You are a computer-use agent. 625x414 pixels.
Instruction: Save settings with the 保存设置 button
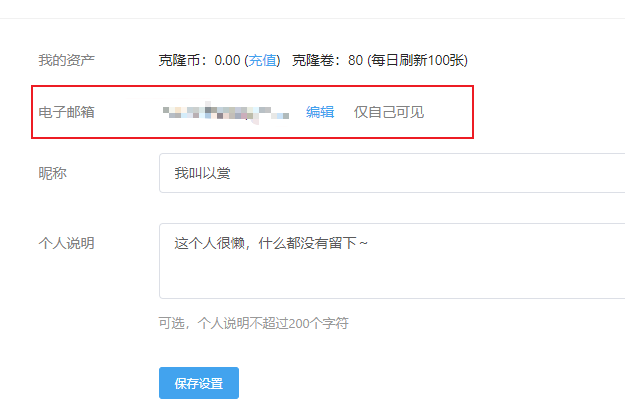coord(199,383)
